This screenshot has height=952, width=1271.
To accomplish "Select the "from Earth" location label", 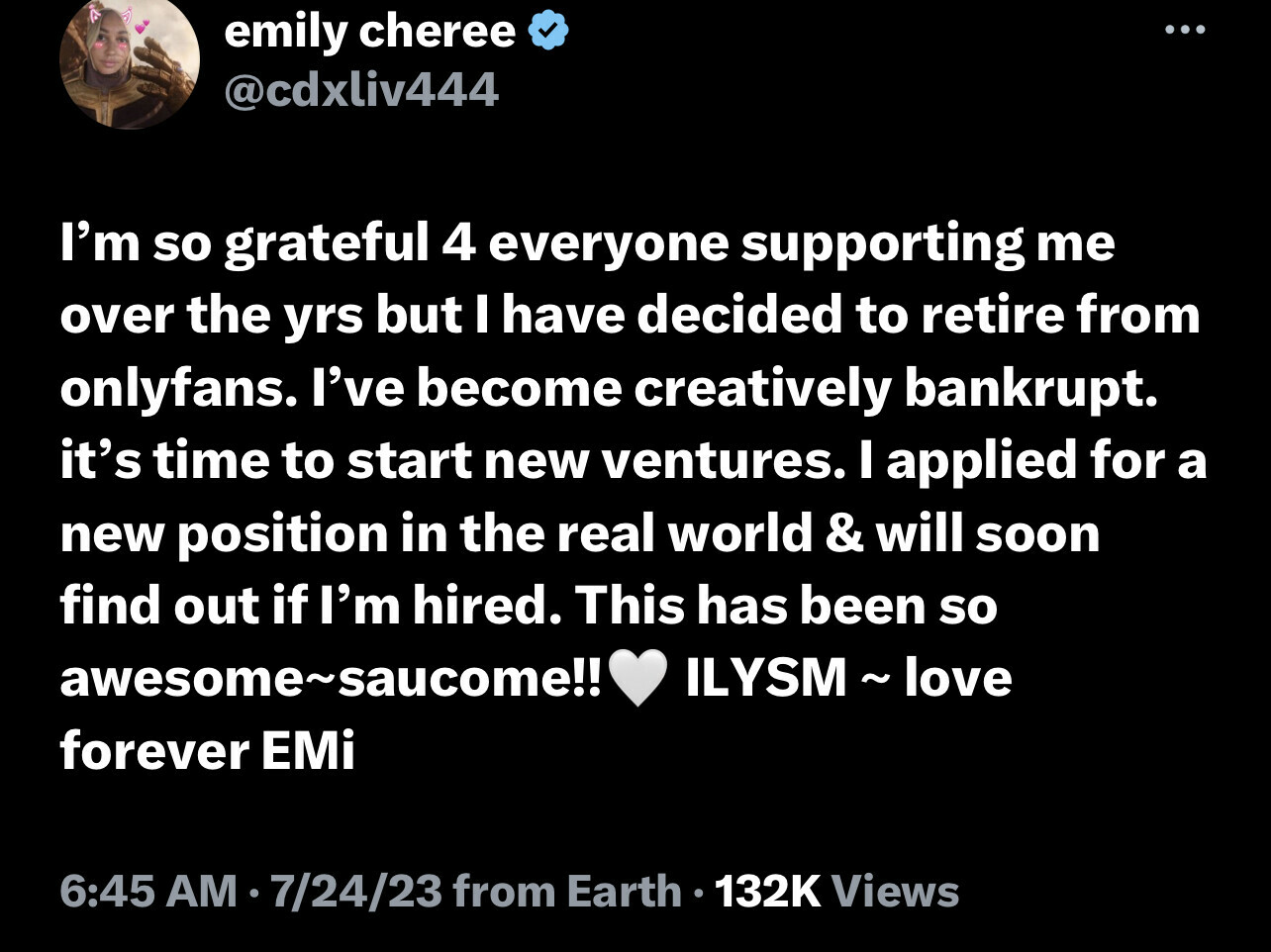I will point(567,891).
